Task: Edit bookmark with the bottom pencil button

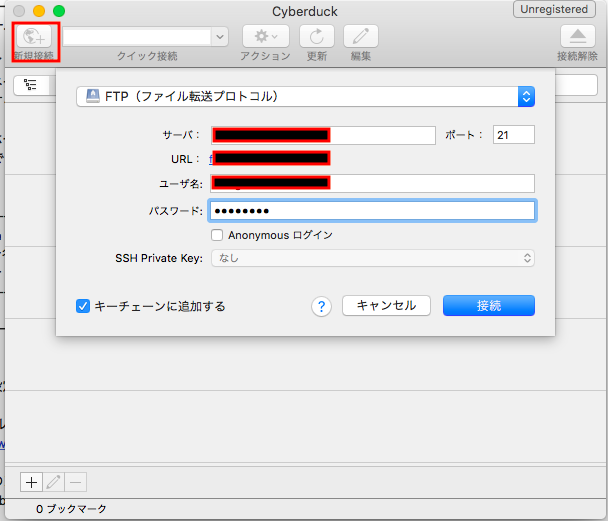Action: pyautogui.click(x=54, y=482)
